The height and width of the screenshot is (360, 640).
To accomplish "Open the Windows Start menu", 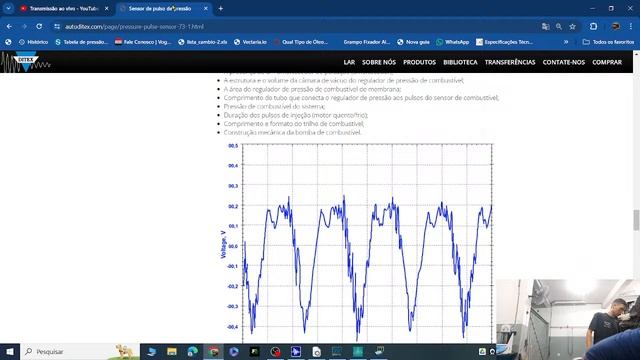I will point(10,351).
